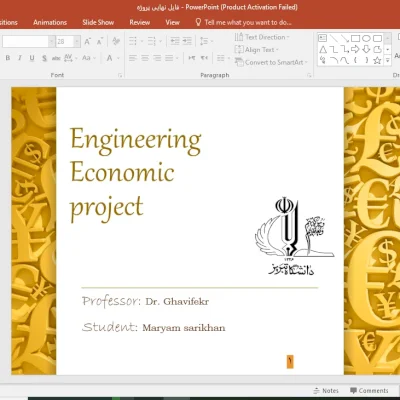The image size is (400, 400).
Task: Select the Right Brace shape
Action: click(366, 60)
